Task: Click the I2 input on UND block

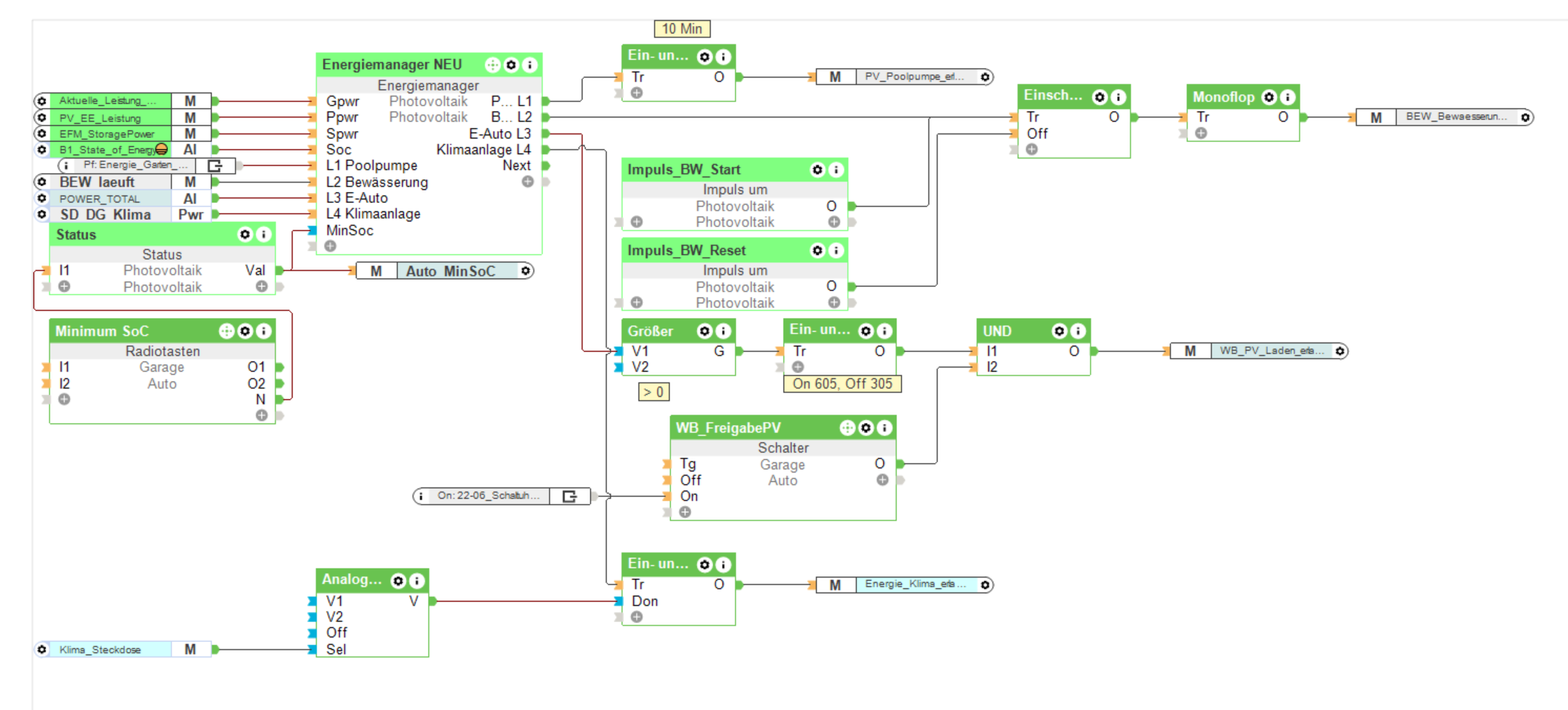Action: (992, 367)
